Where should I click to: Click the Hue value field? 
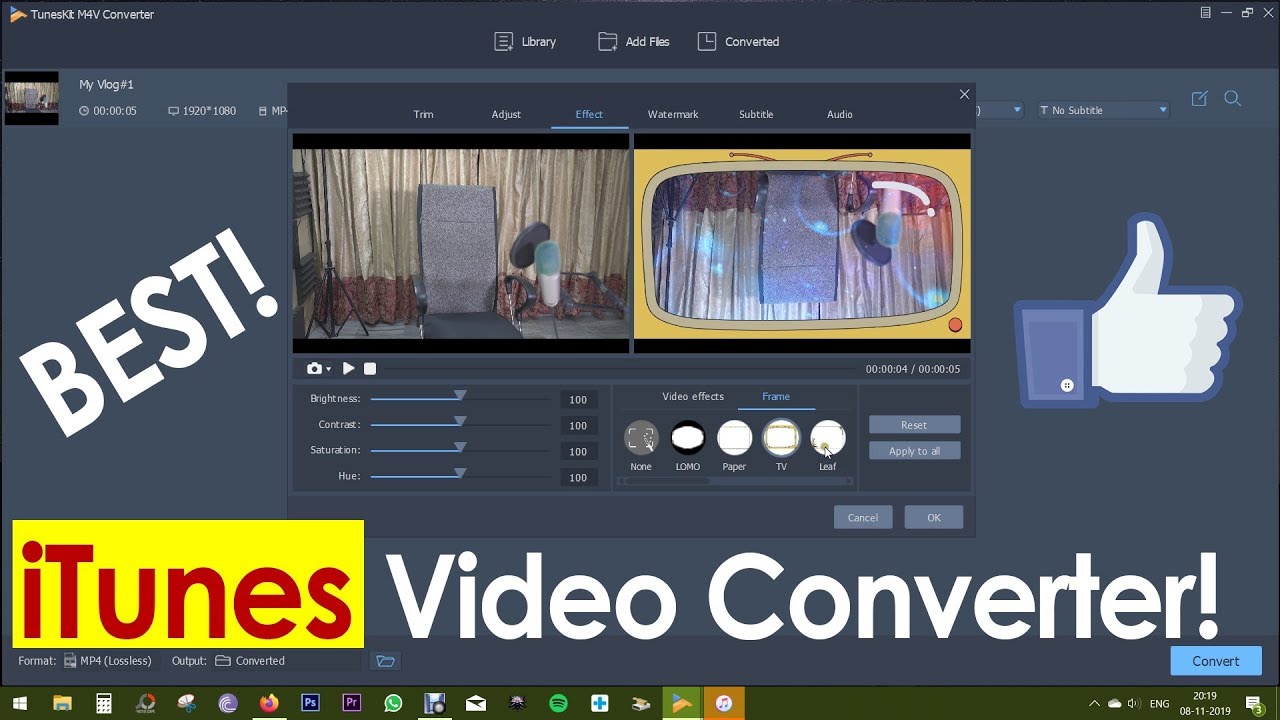[578, 478]
